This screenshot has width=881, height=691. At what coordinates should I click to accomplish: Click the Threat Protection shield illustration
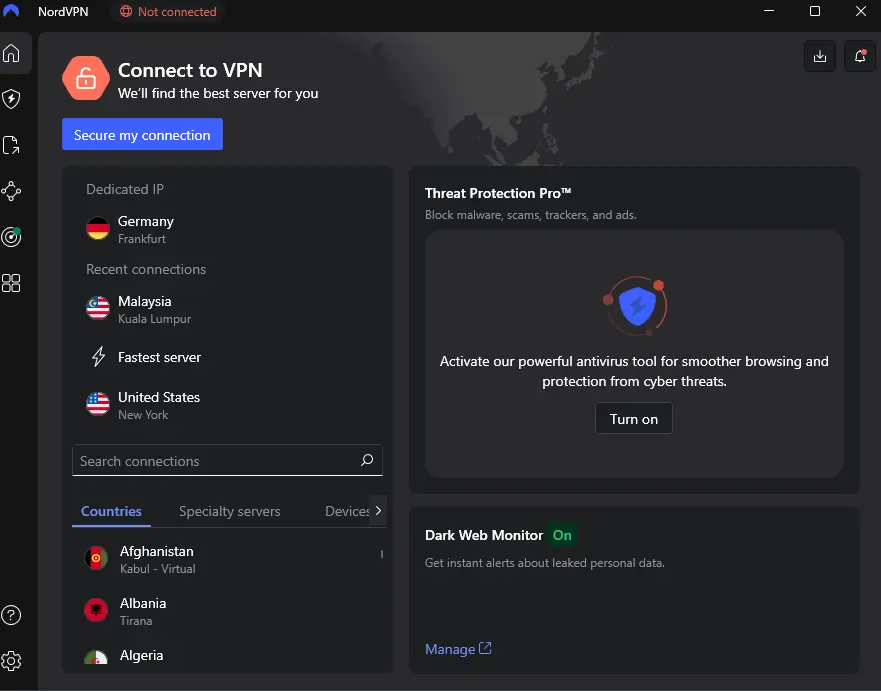[635, 306]
